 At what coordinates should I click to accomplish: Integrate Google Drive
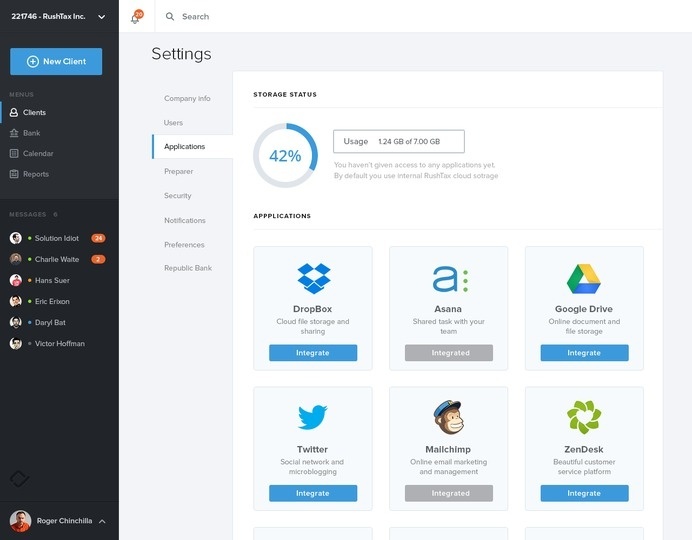point(584,353)
